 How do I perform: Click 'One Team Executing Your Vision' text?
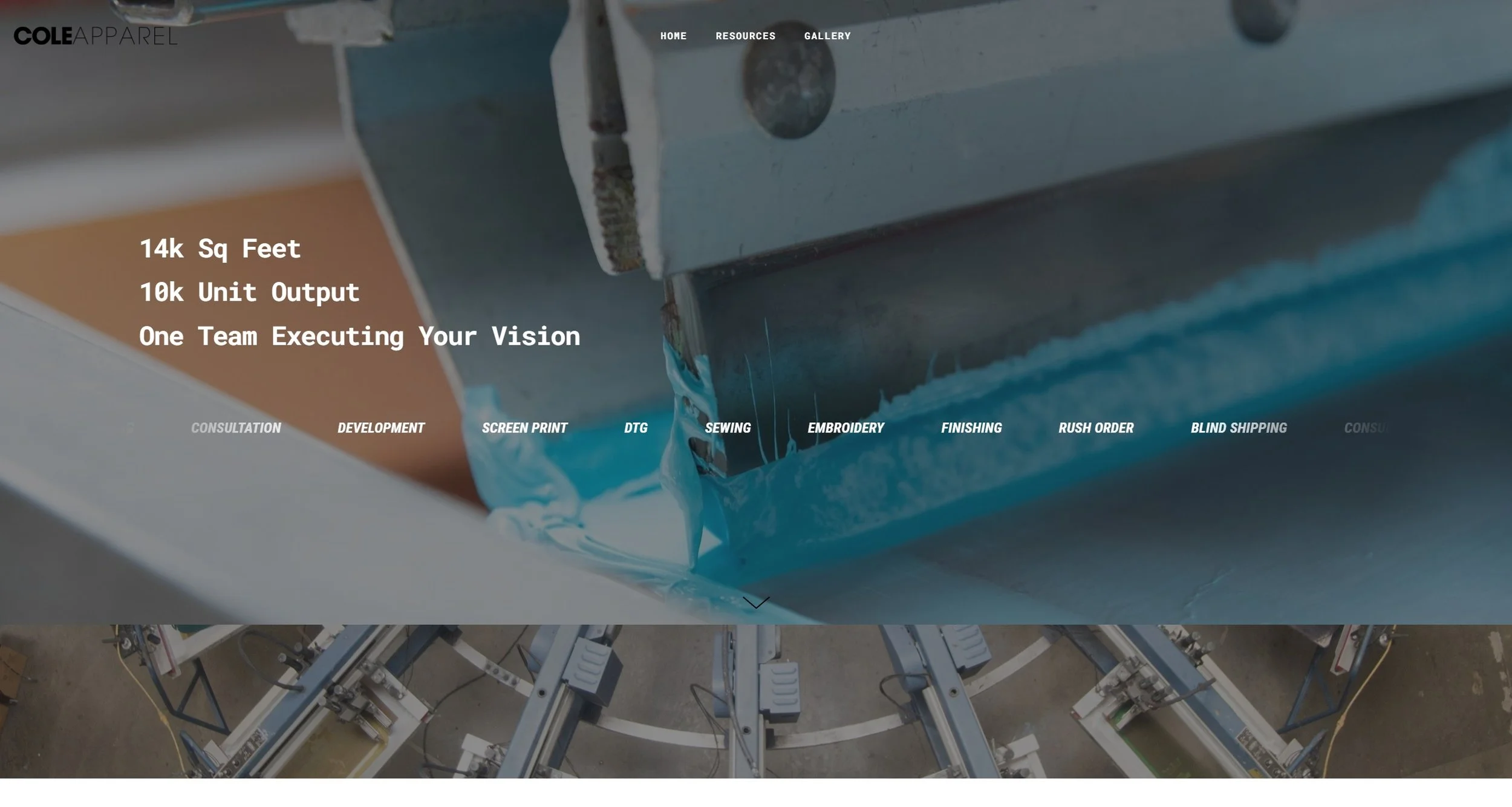[x=359, y=336]
